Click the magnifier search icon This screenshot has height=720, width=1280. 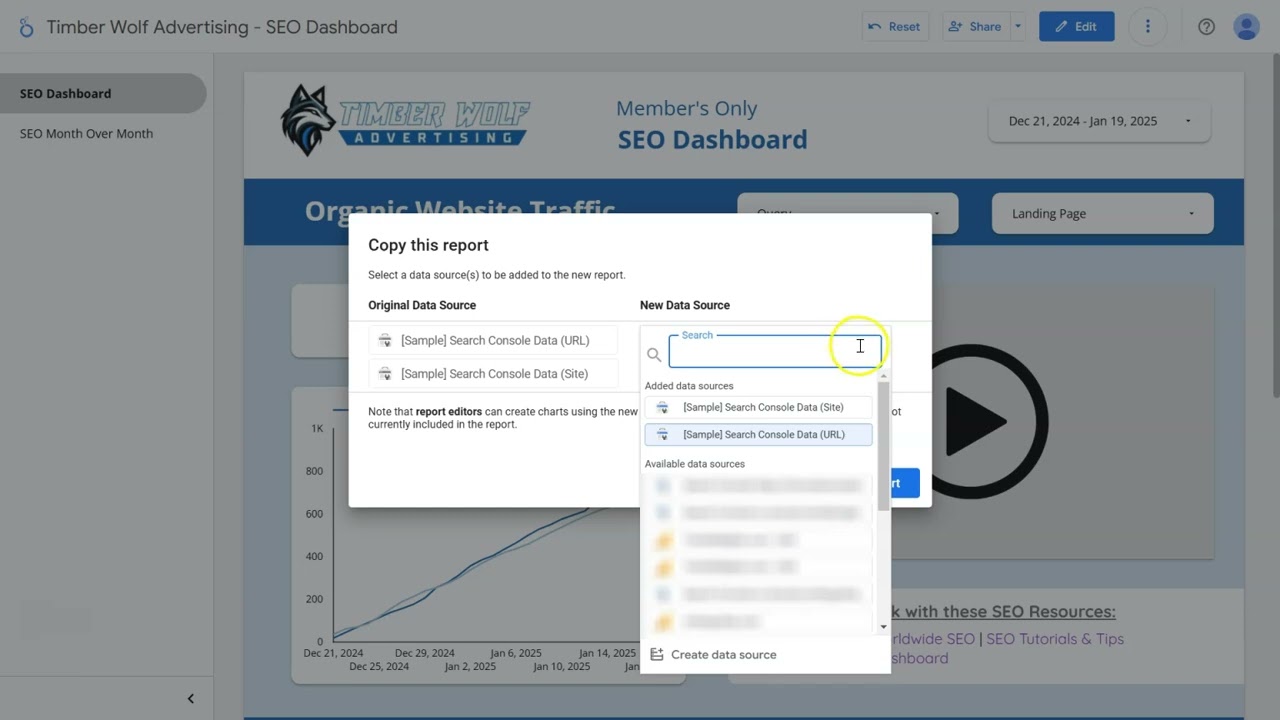(654, 354)
